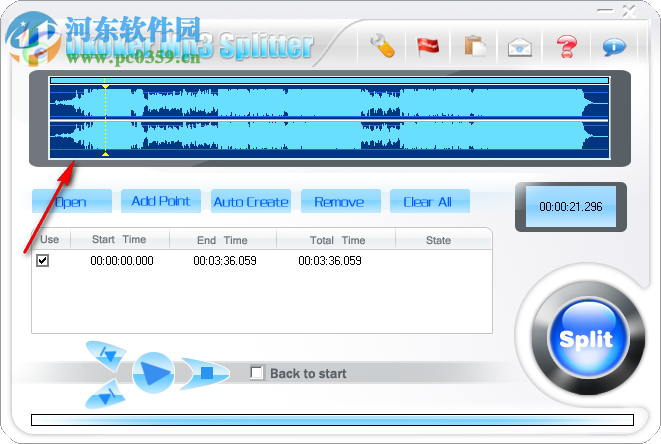Click the big round Split button
This screenshot has width=661, height=444.
(x=587, y=339)
